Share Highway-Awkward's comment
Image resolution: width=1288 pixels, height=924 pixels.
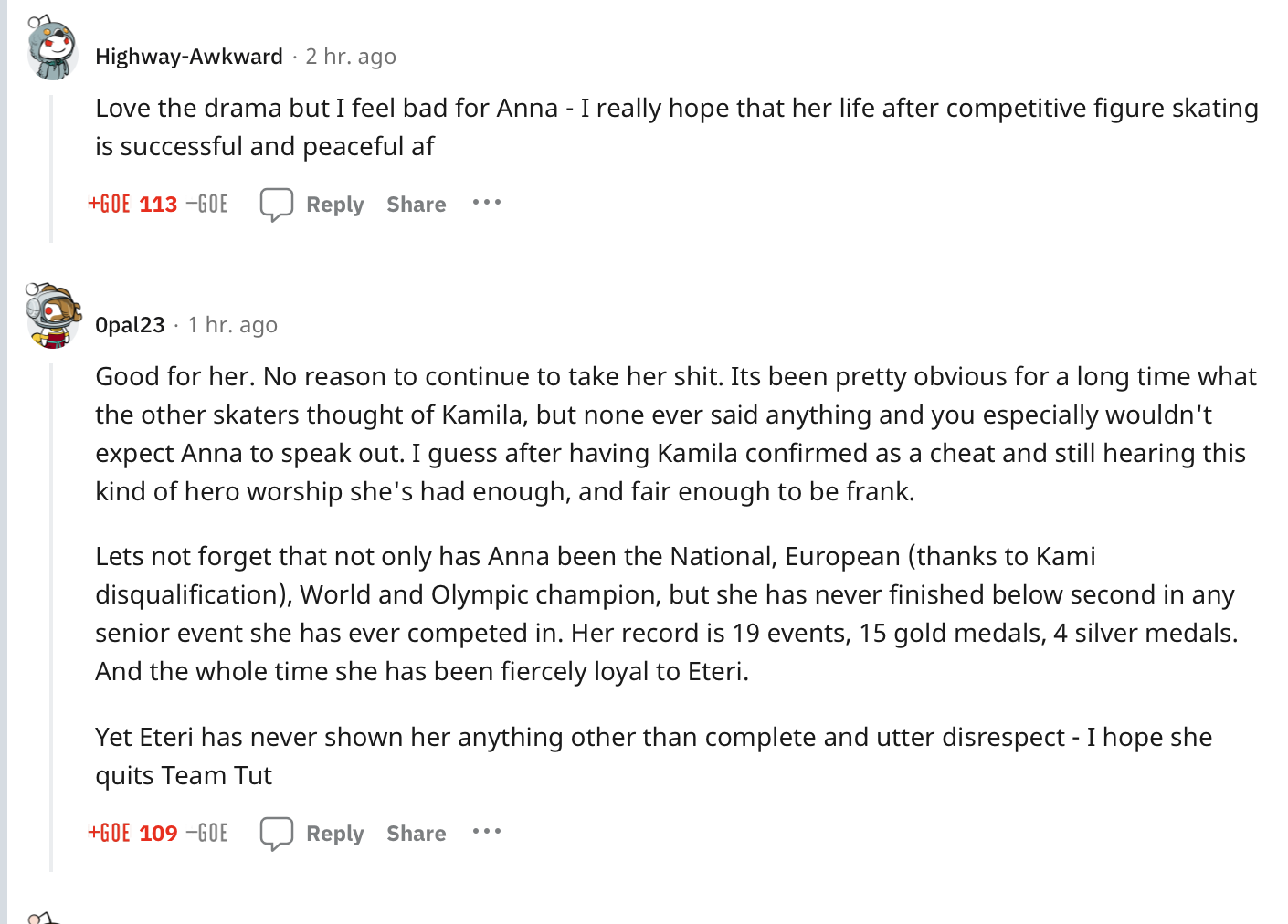tap(416, 205)
